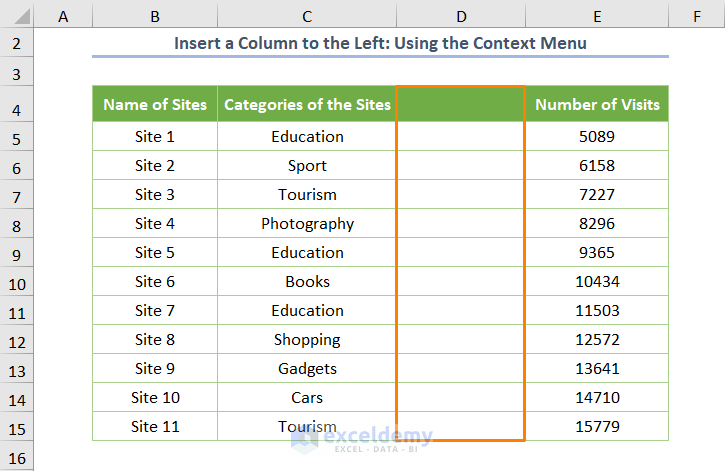Select the Site 10 cell
This screenshot has height=471, width=725.
click(x=155, y=398)
